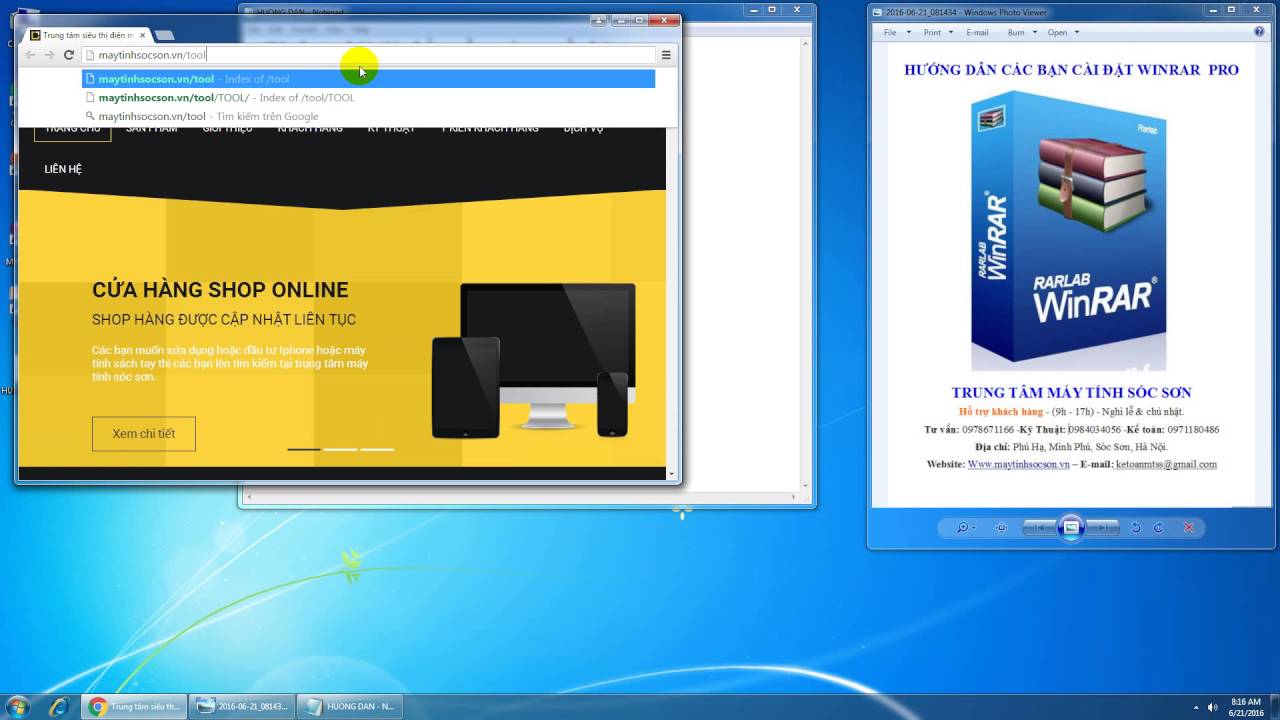
Task: Click the taskbar clock showing 8:16 AM
Action: pyautogui.click(x=1246, y=707)
